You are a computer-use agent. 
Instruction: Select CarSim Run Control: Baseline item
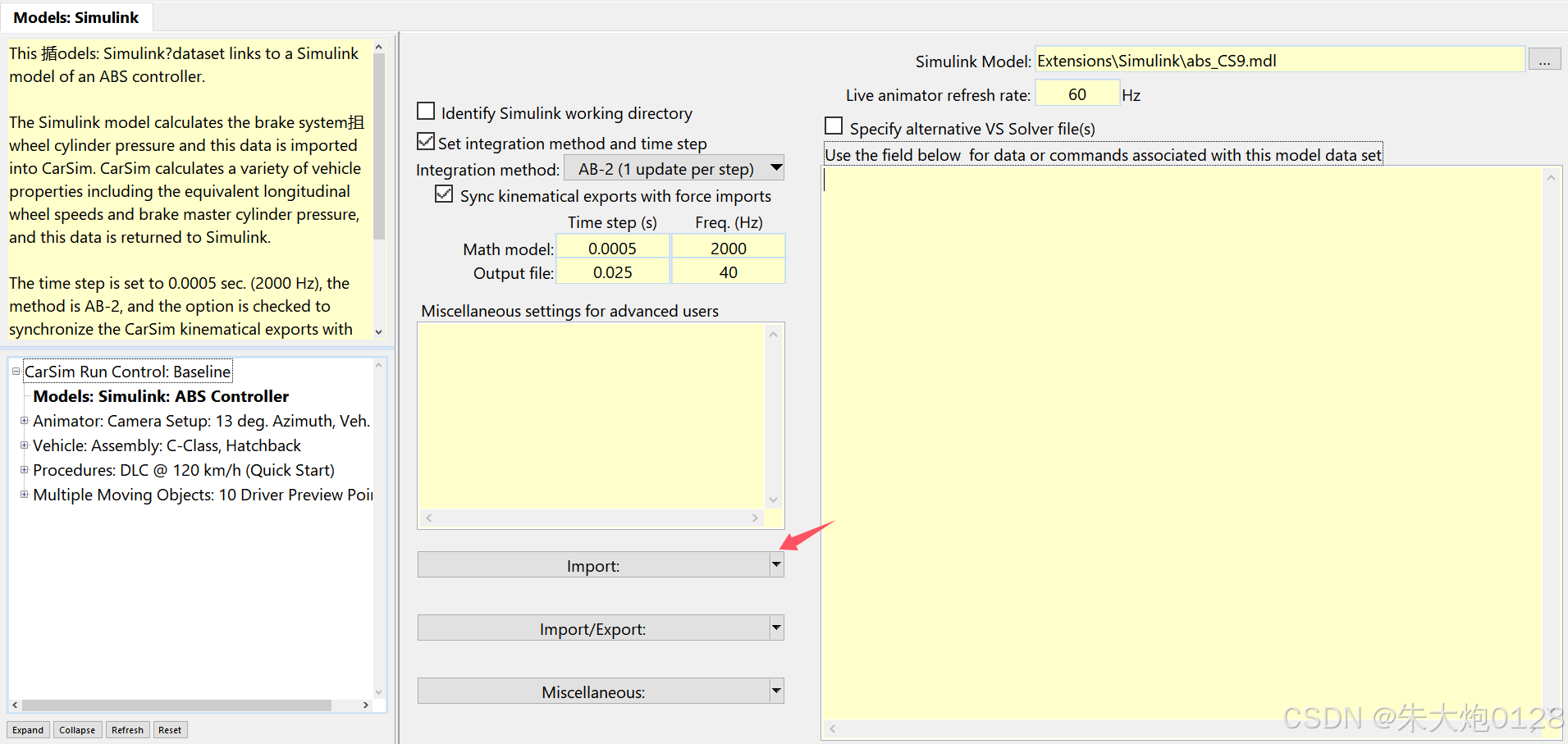[128, 372]
